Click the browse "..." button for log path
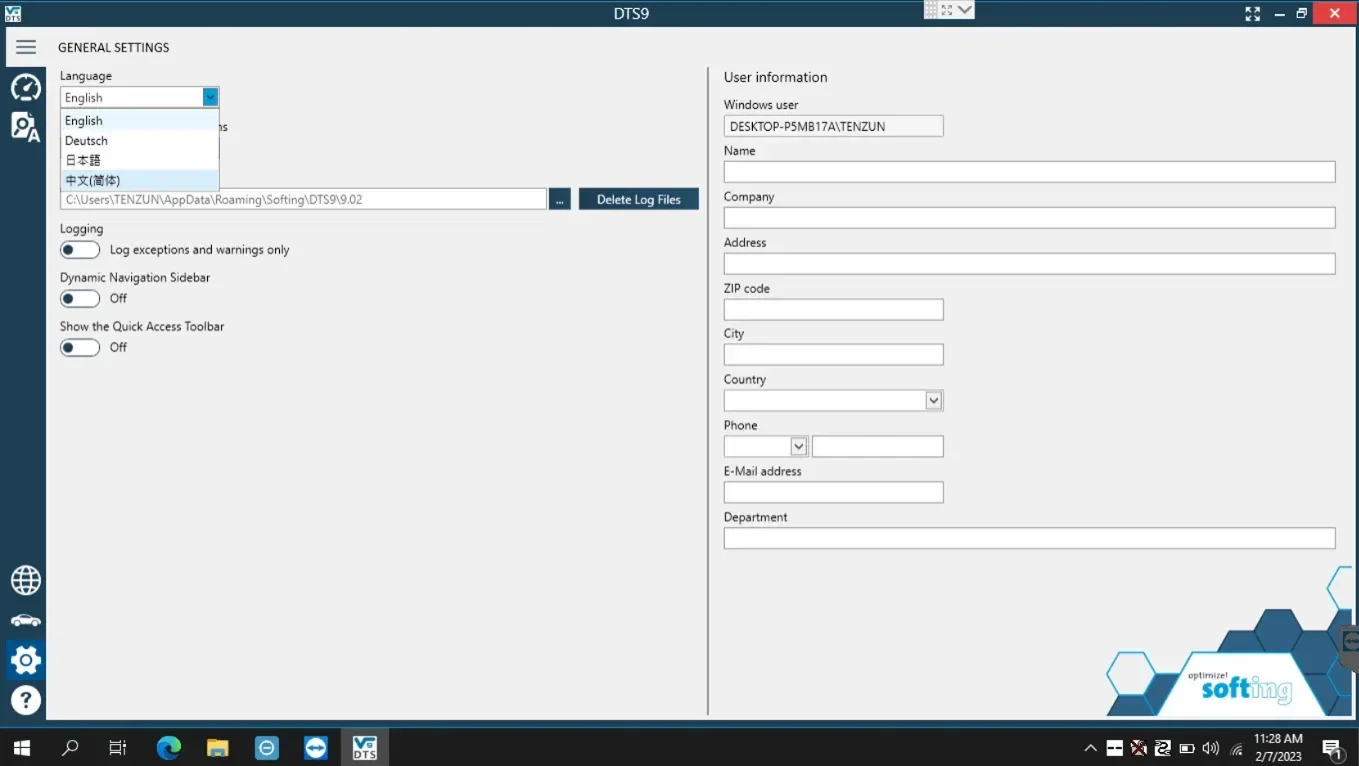This screenshot has width=1359, height=766. (560, 199)
